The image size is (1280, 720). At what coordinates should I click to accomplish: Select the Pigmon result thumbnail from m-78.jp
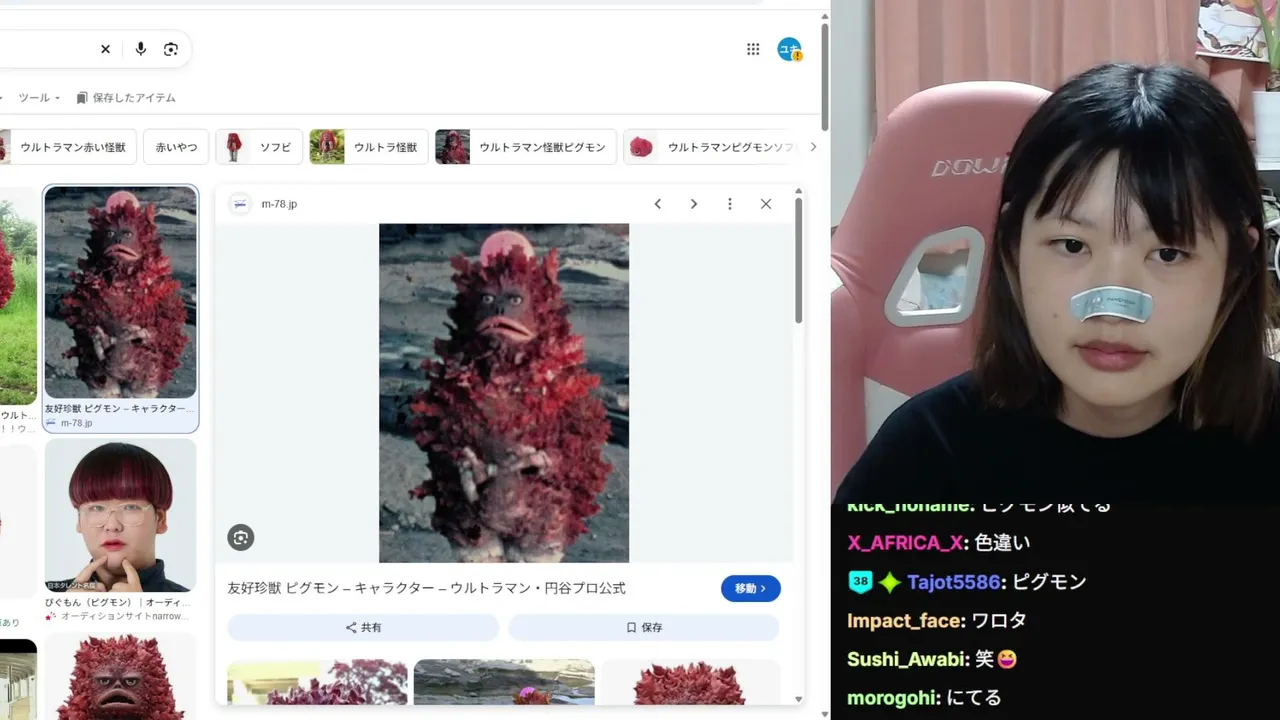(x=121, y=293)
